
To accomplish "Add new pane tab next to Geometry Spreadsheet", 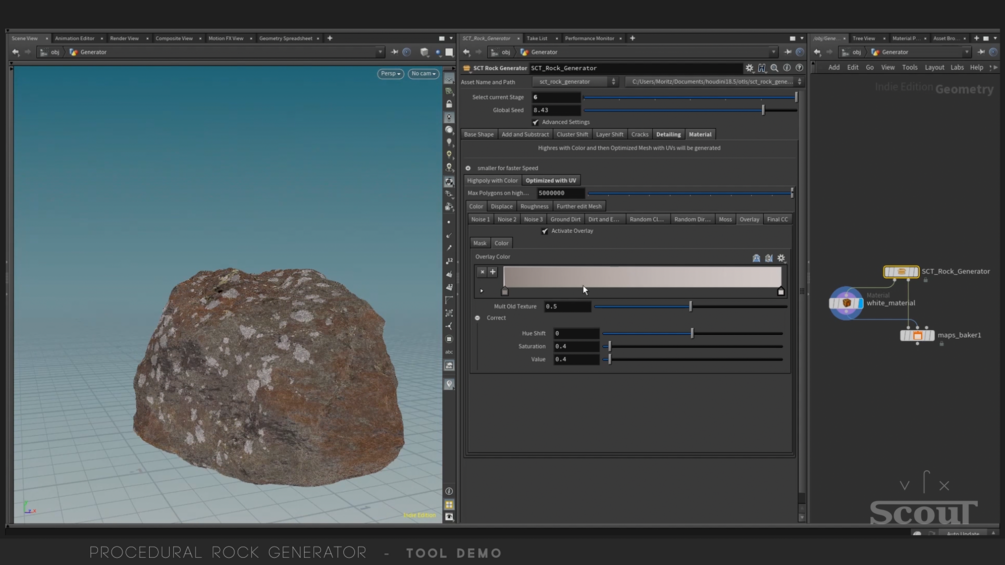I will 330,38.
